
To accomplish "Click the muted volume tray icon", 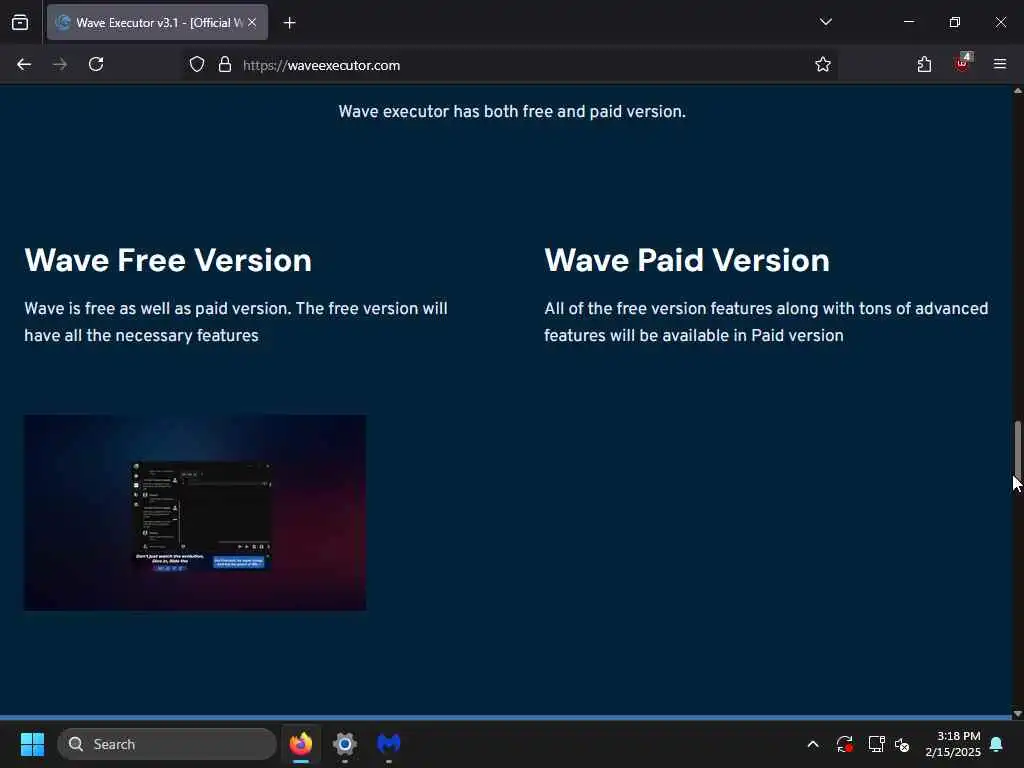I will point(903,744).
